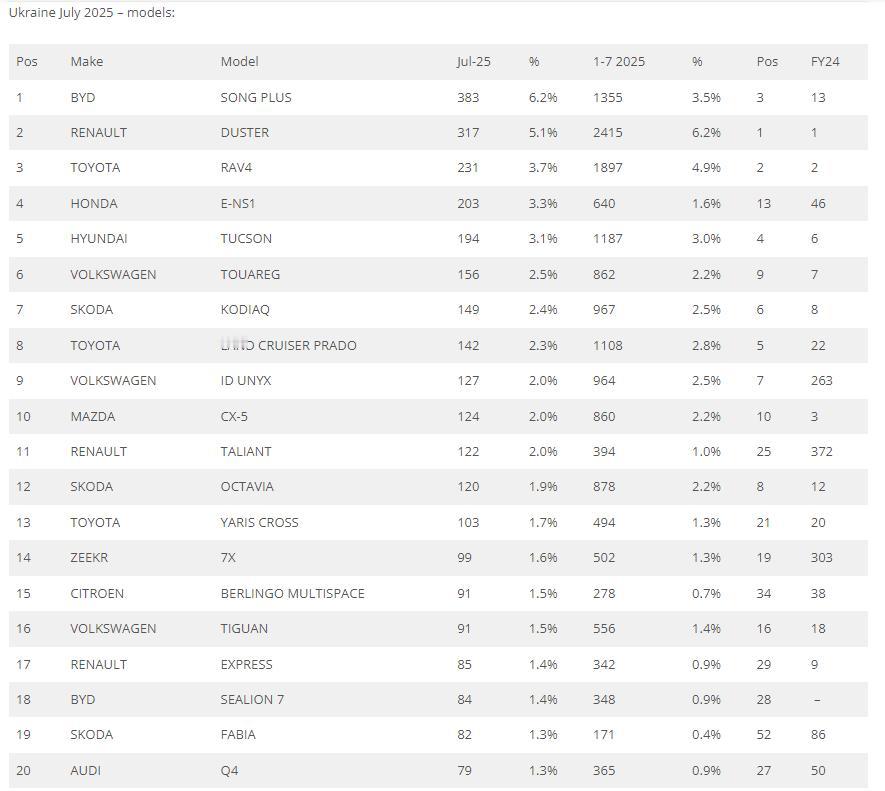Click the MAZDA make cell
Image resolution: width=885 pixels, height=791 pixels.
click(93, 416)
